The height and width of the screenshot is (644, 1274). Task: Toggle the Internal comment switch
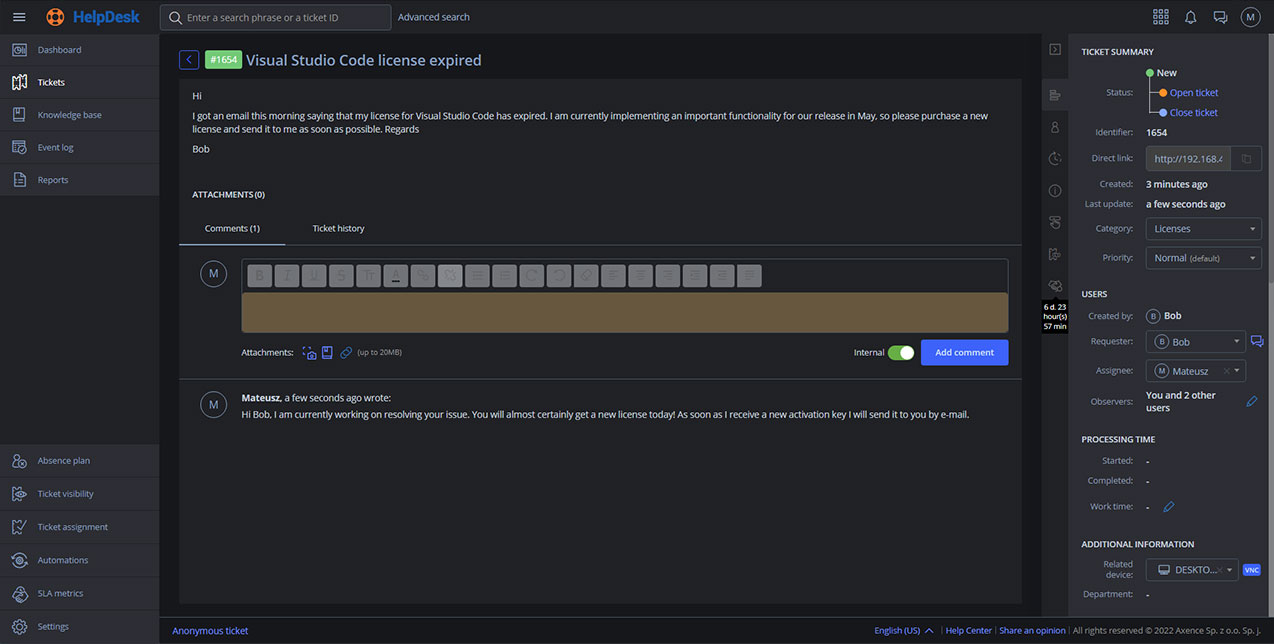[901, 353]
